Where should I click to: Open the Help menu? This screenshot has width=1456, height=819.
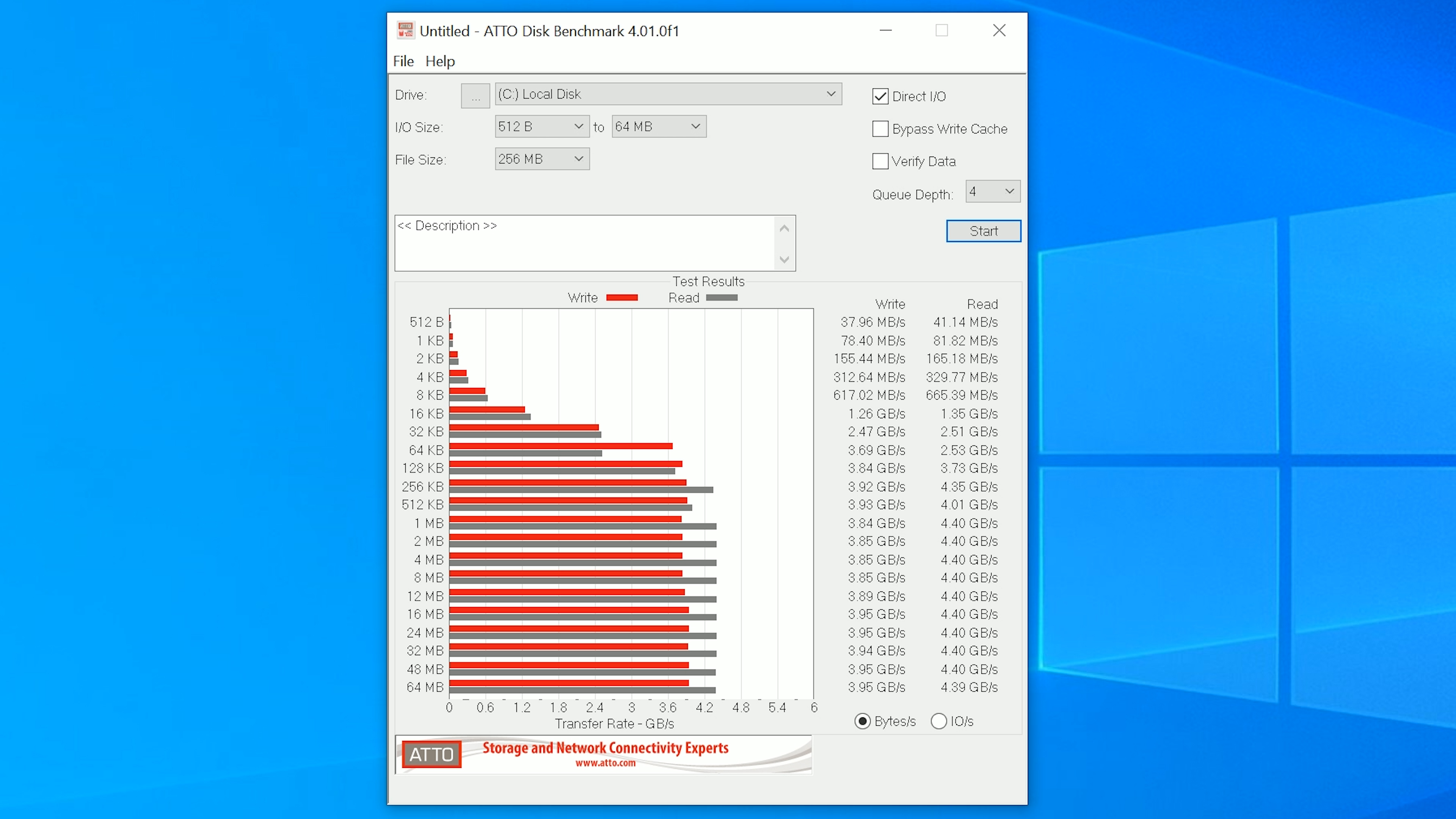click(440, 61)
